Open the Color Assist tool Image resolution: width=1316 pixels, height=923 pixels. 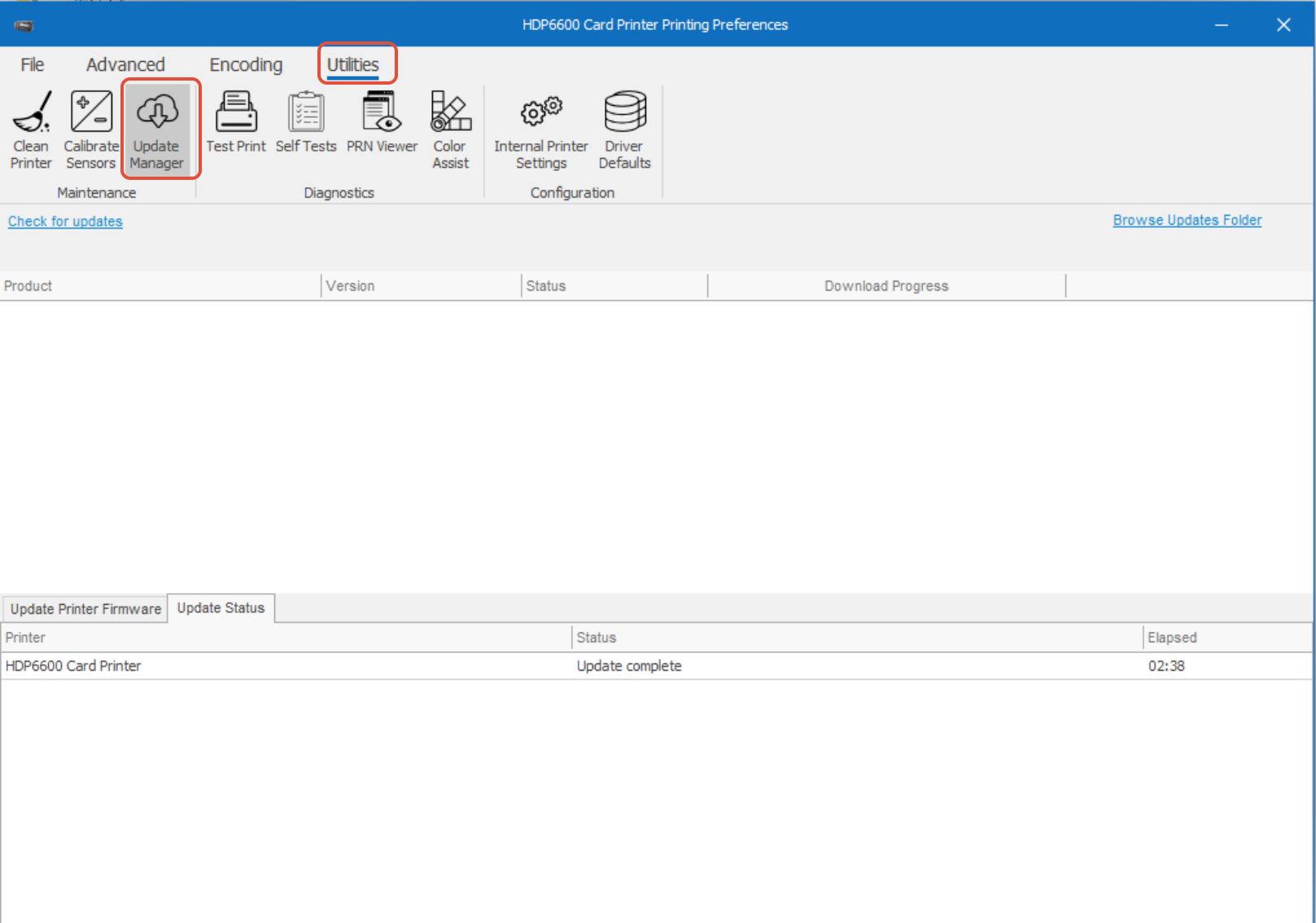tap(450, 130)
